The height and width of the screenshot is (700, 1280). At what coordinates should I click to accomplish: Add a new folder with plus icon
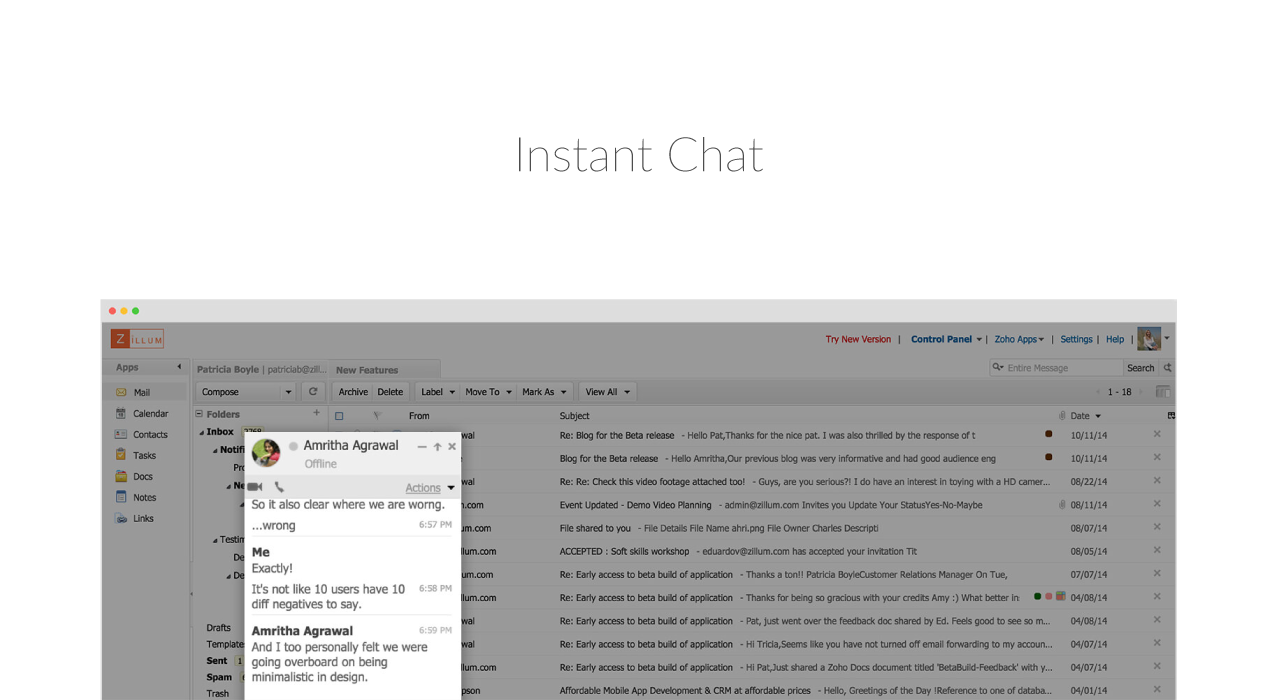tap(317, 413)
